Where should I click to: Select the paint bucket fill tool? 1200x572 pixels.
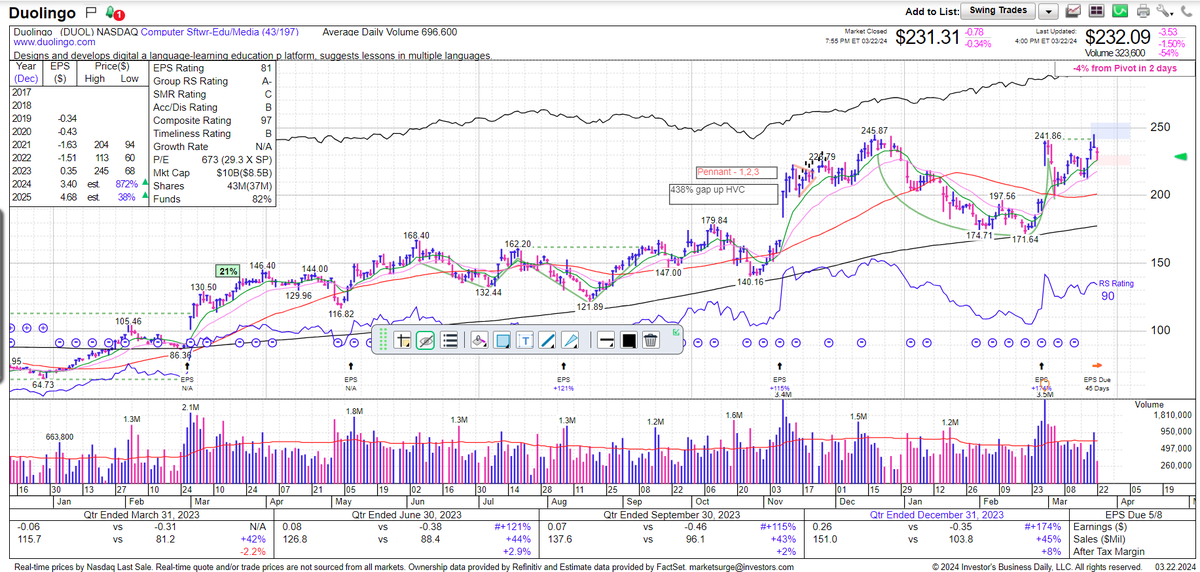(479, 340)
